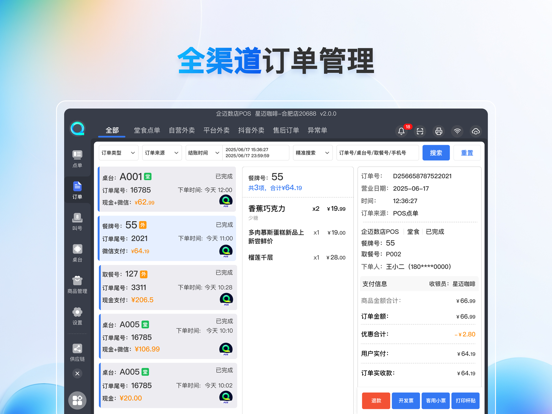Click 下单人 王小二 (180****0000)
This screenshot has height=414, width=552.
(406, 266)
